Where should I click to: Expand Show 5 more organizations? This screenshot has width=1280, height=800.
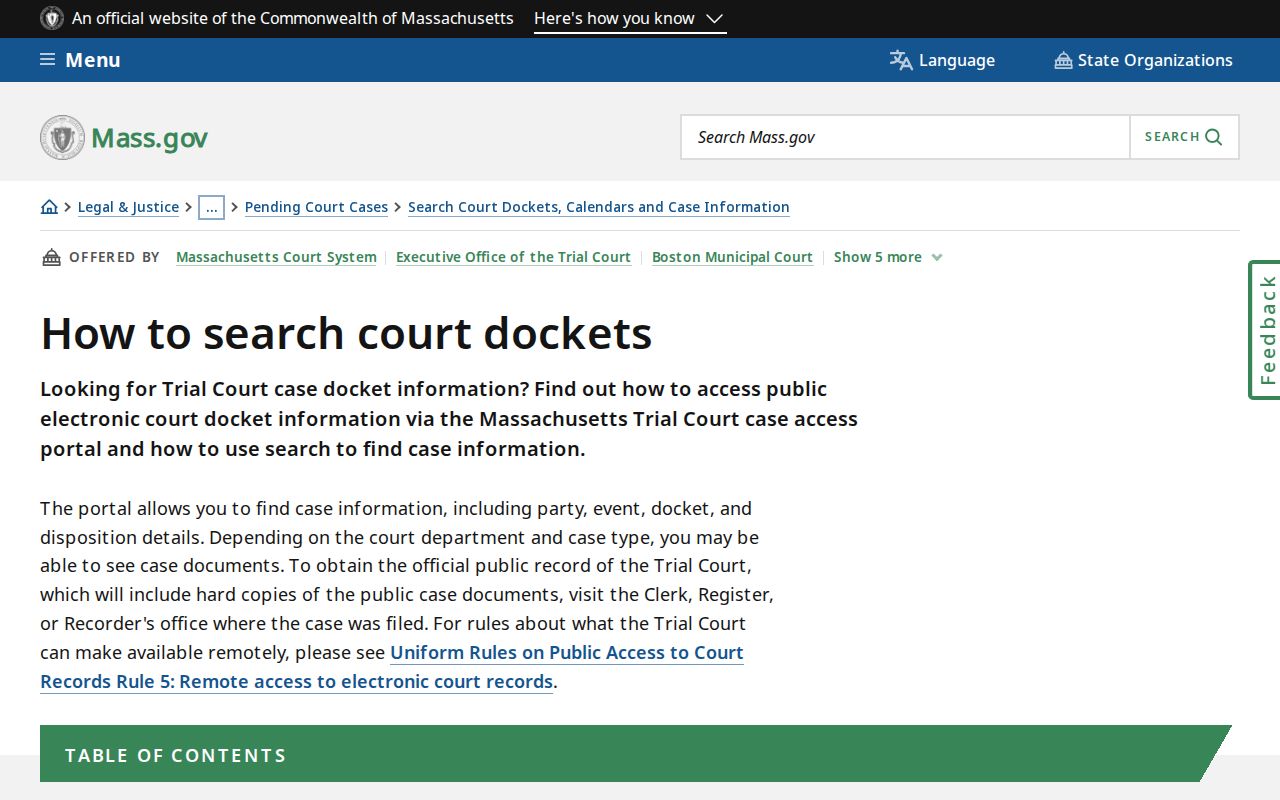[x=888, y=257]
